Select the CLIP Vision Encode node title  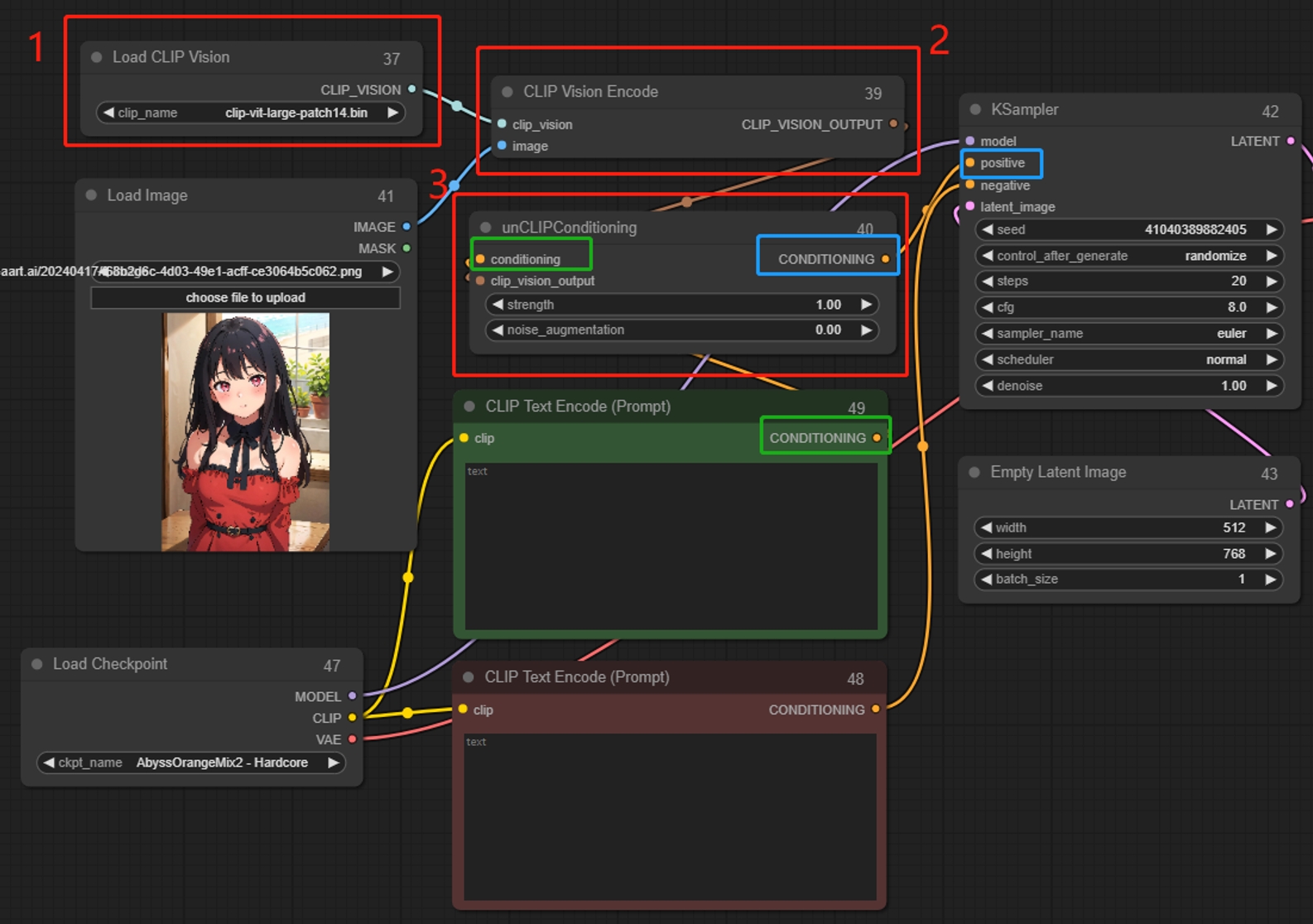tap(662, 92)
